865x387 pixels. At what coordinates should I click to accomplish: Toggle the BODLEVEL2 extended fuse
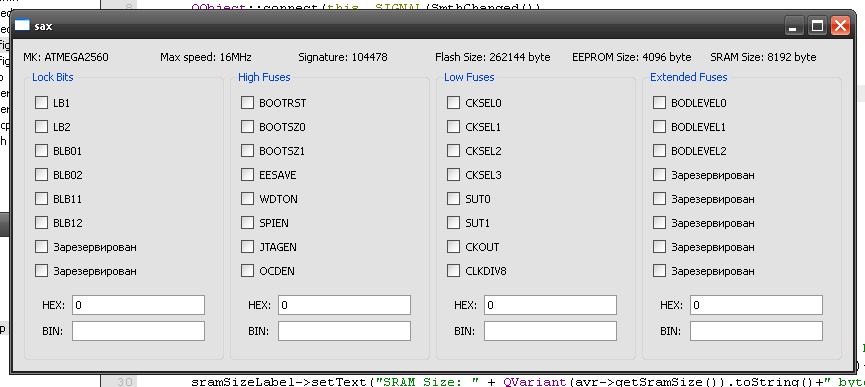(659, 150)
